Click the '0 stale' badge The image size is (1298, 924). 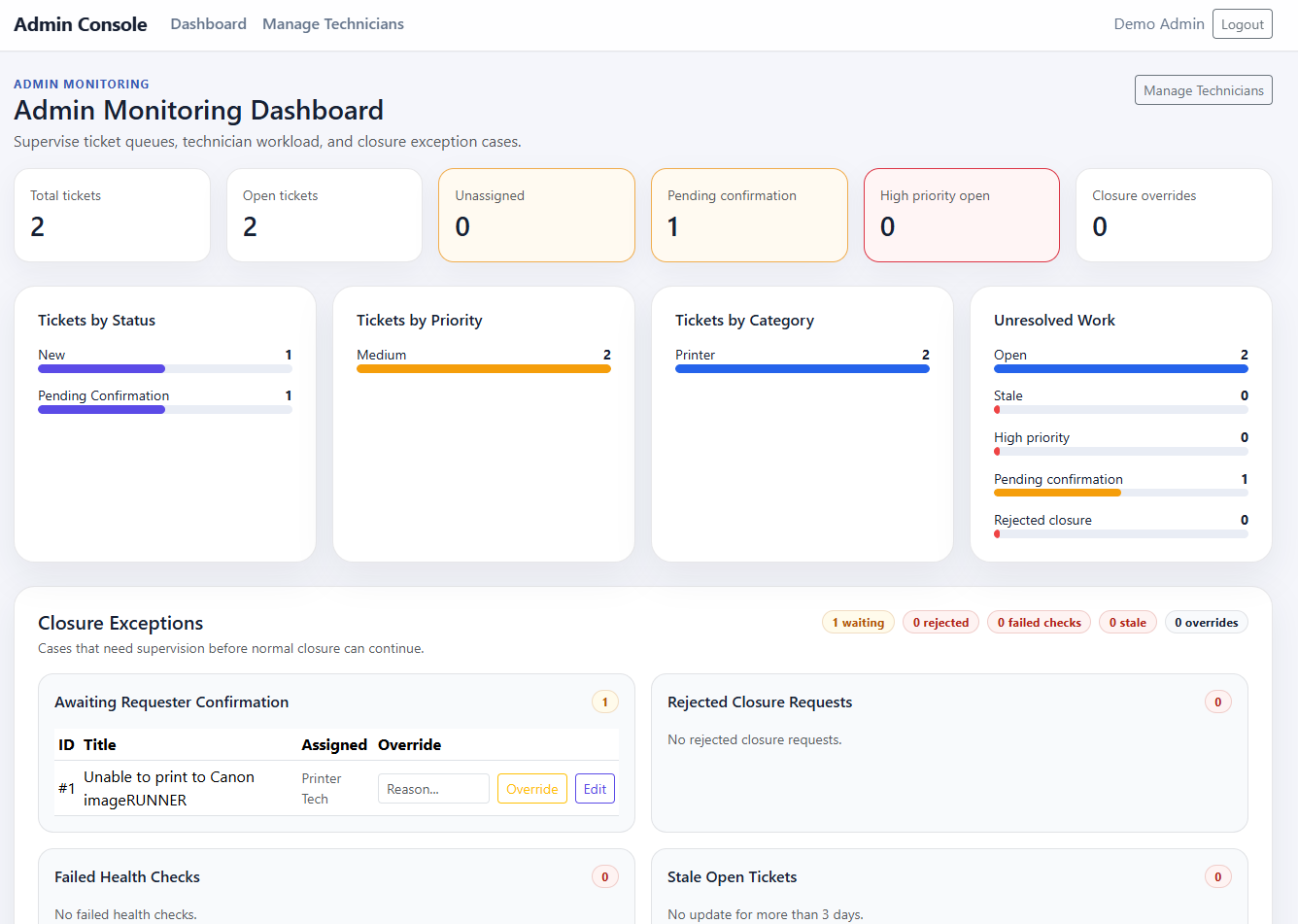[x=1128, y=623]
